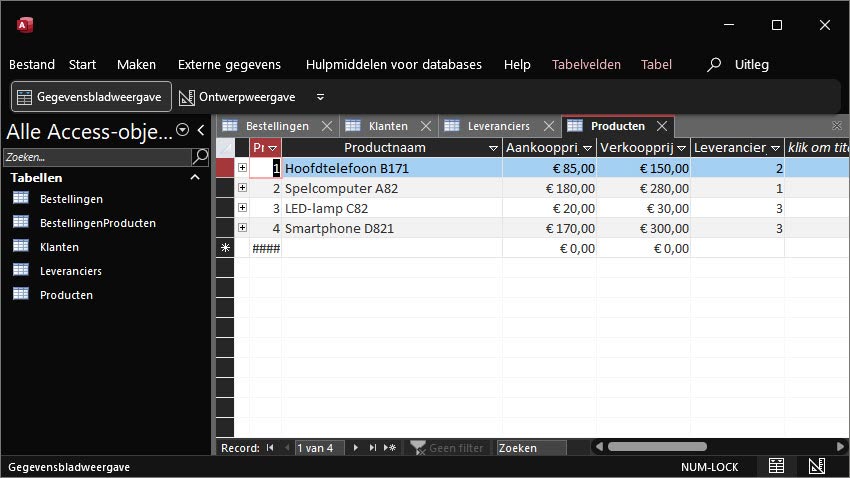The image size is (850, 478).
Task: Open the Verkoopprijs column filter dropdown
Action: (x=681, y=148)
